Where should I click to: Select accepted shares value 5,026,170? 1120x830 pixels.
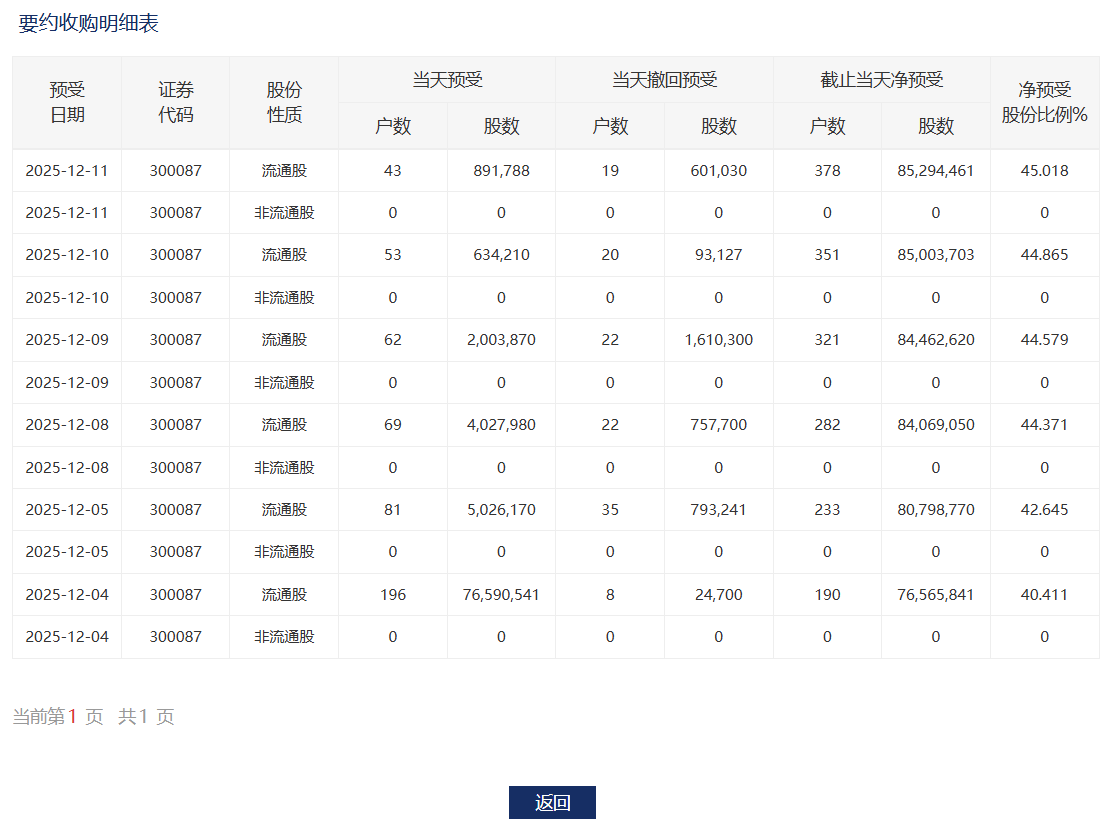(501, 510)
